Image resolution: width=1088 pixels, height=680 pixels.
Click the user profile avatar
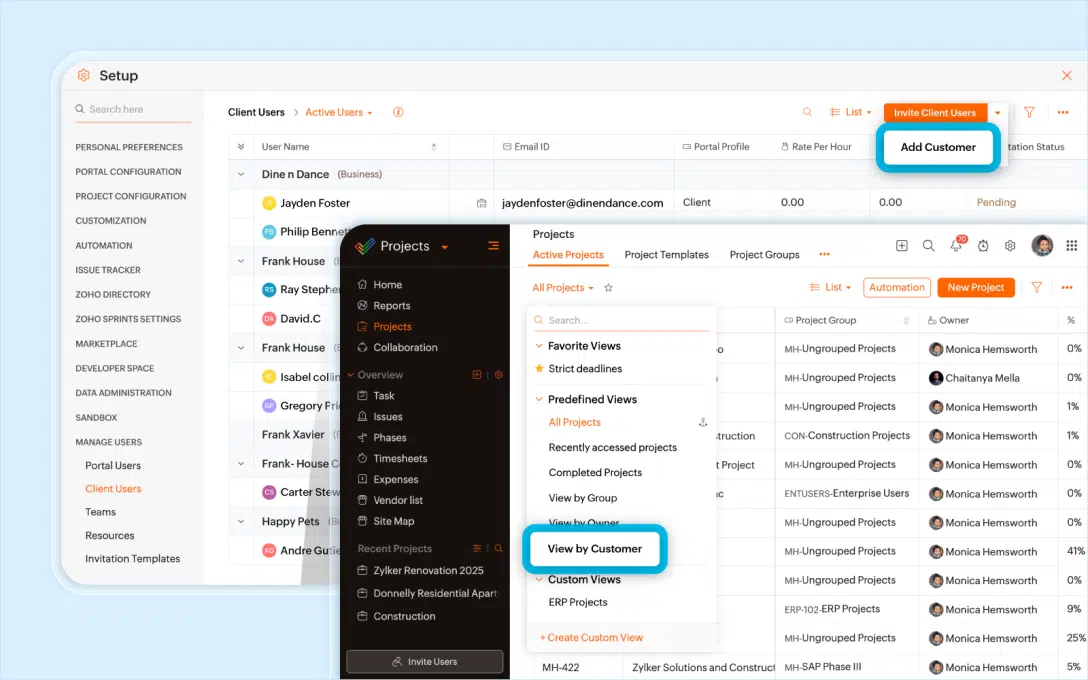1042,245
